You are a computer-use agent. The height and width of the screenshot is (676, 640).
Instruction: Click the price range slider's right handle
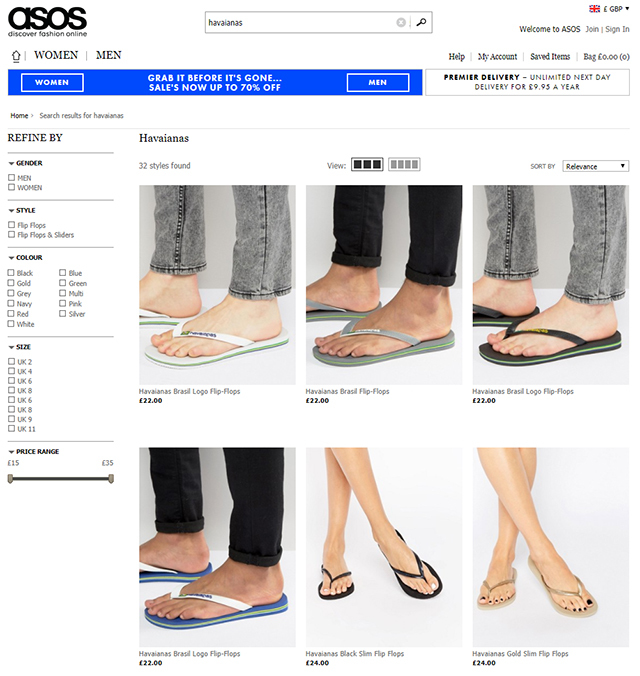[x=111, y=479]
